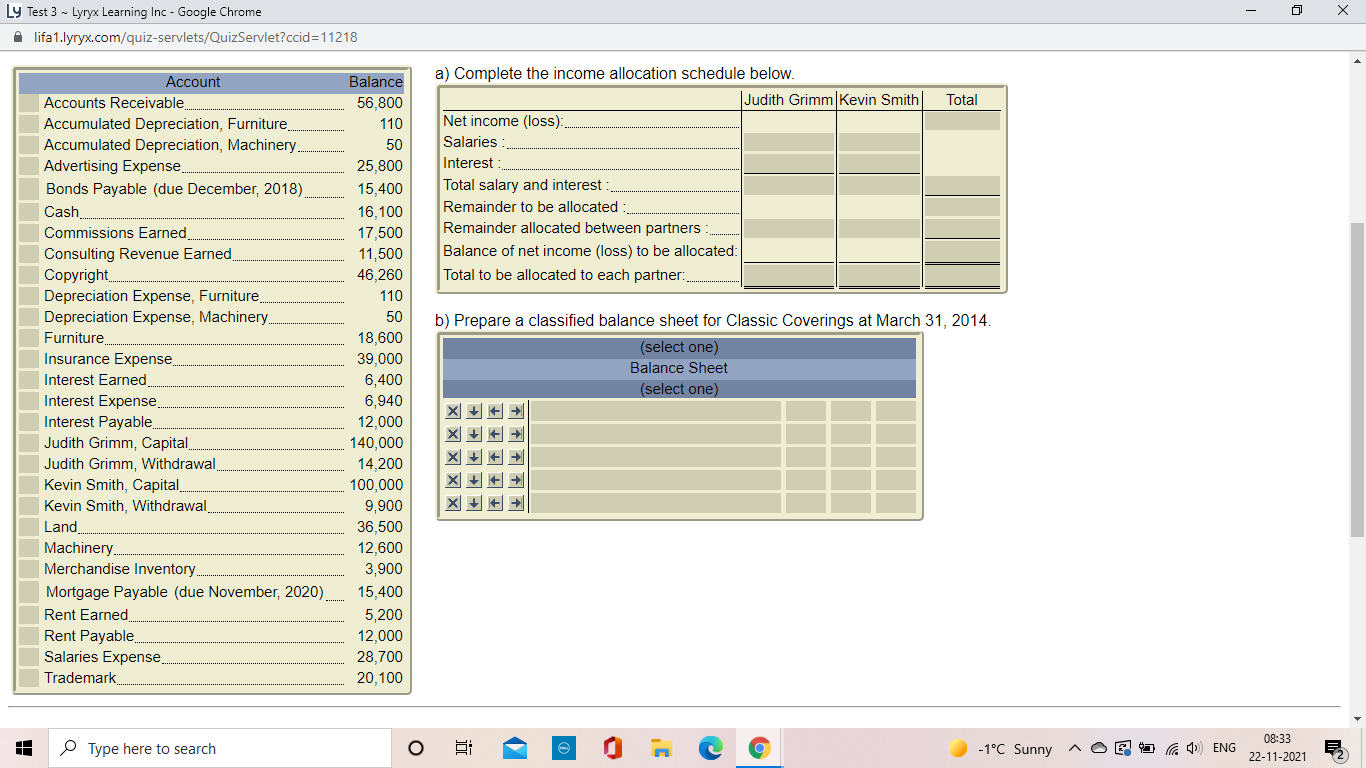Click the speaker icon in the system tray
Image resolution: width=1366 pixels, height=768 pixels.
(1194, 747)
